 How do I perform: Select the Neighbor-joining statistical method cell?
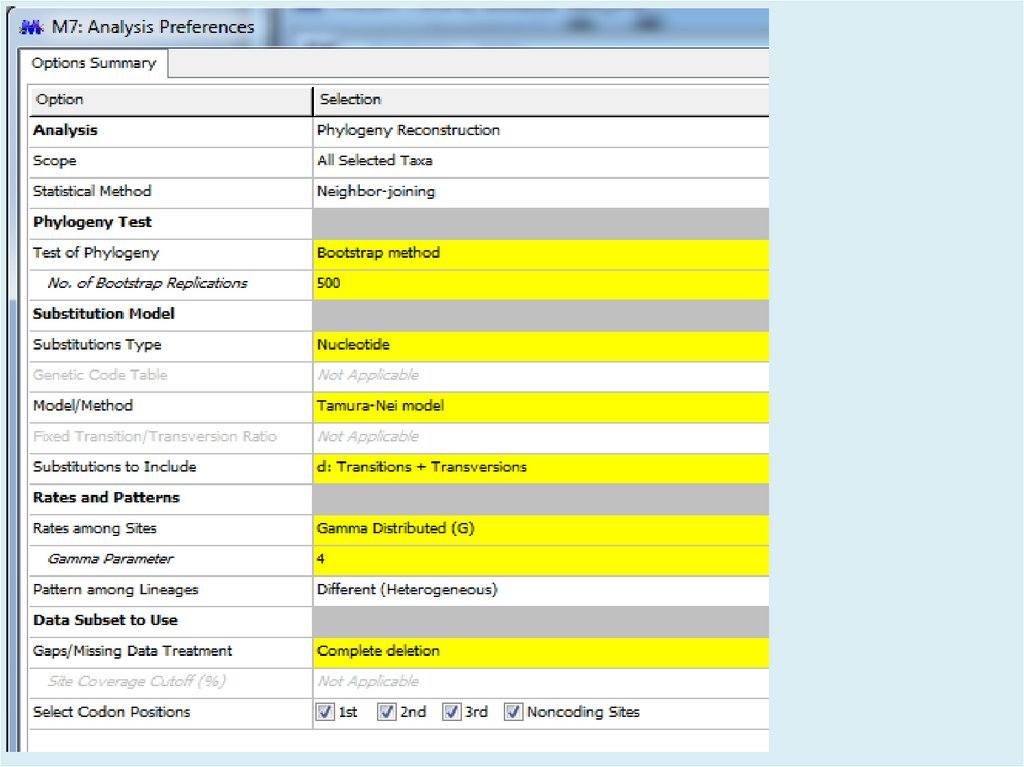[540, 191]
